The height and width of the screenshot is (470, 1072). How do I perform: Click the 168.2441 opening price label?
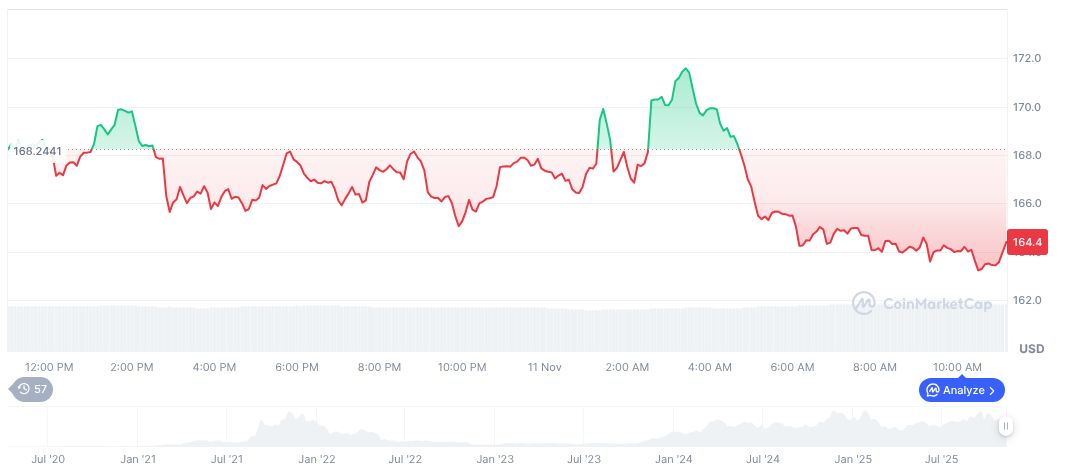pyautogui.click(x=37, y=151)
